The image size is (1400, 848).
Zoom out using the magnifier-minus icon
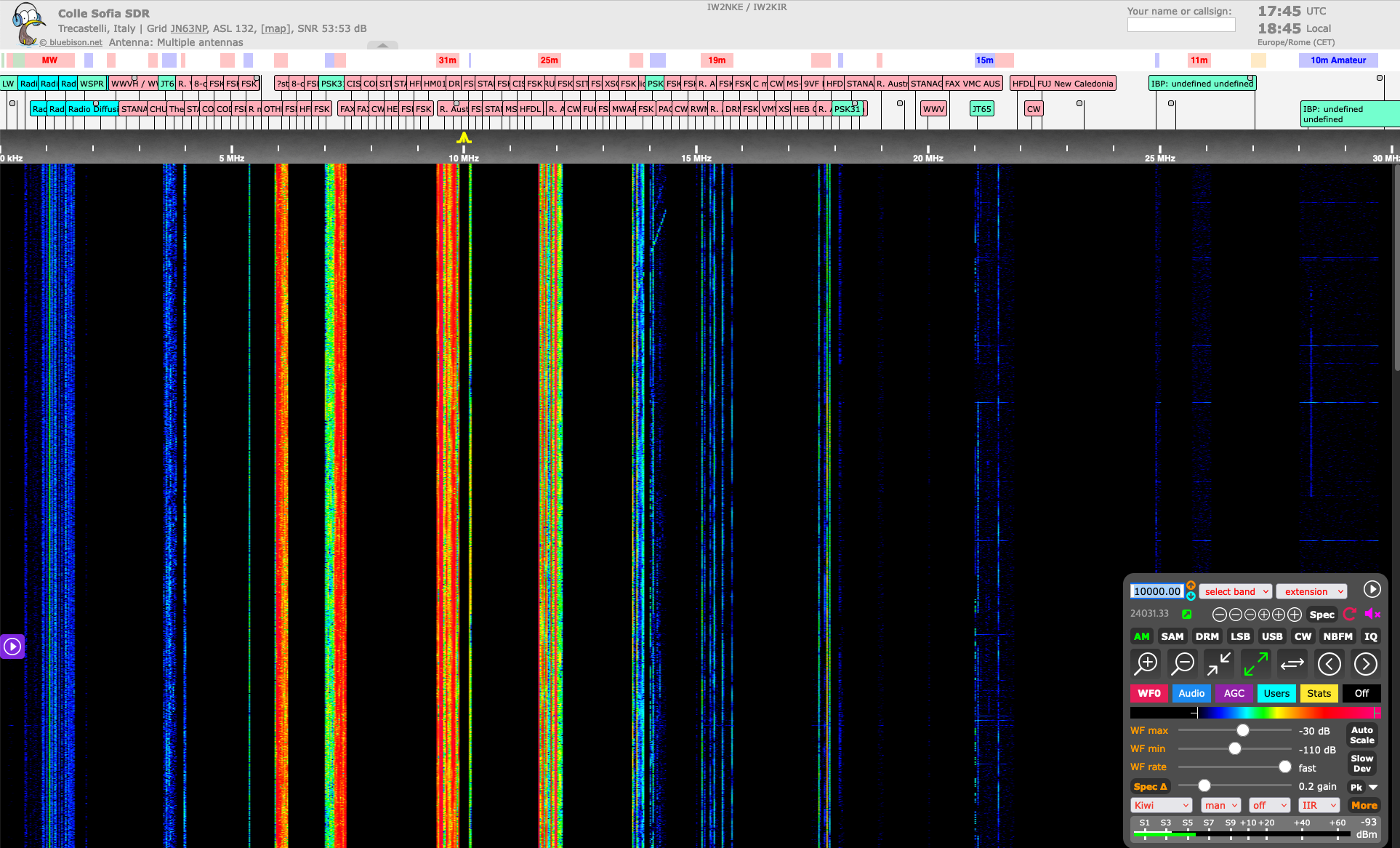[x=1183, y=663]
